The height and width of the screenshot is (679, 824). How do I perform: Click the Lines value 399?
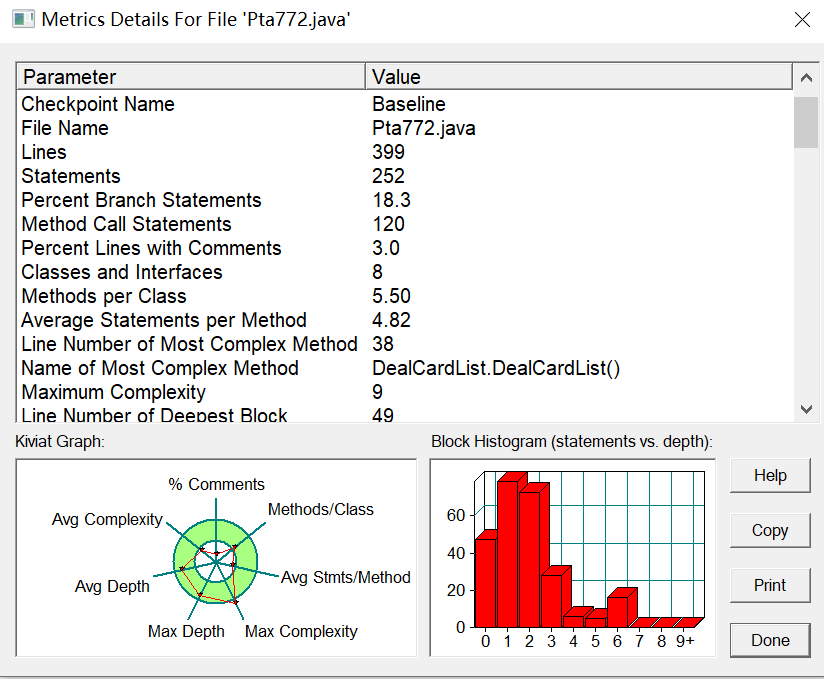[x=388, y=152]
